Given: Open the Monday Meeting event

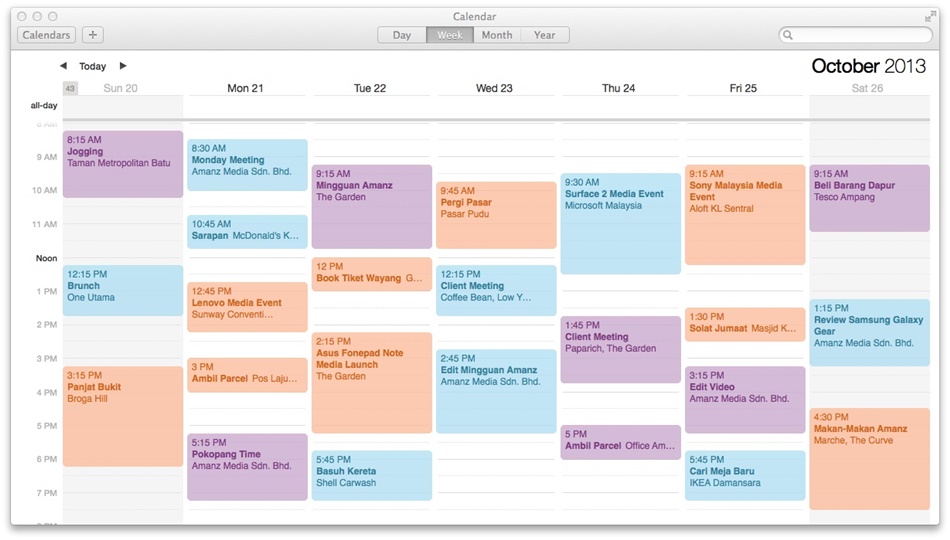Looking at the screenshot, I should (247, 165).
